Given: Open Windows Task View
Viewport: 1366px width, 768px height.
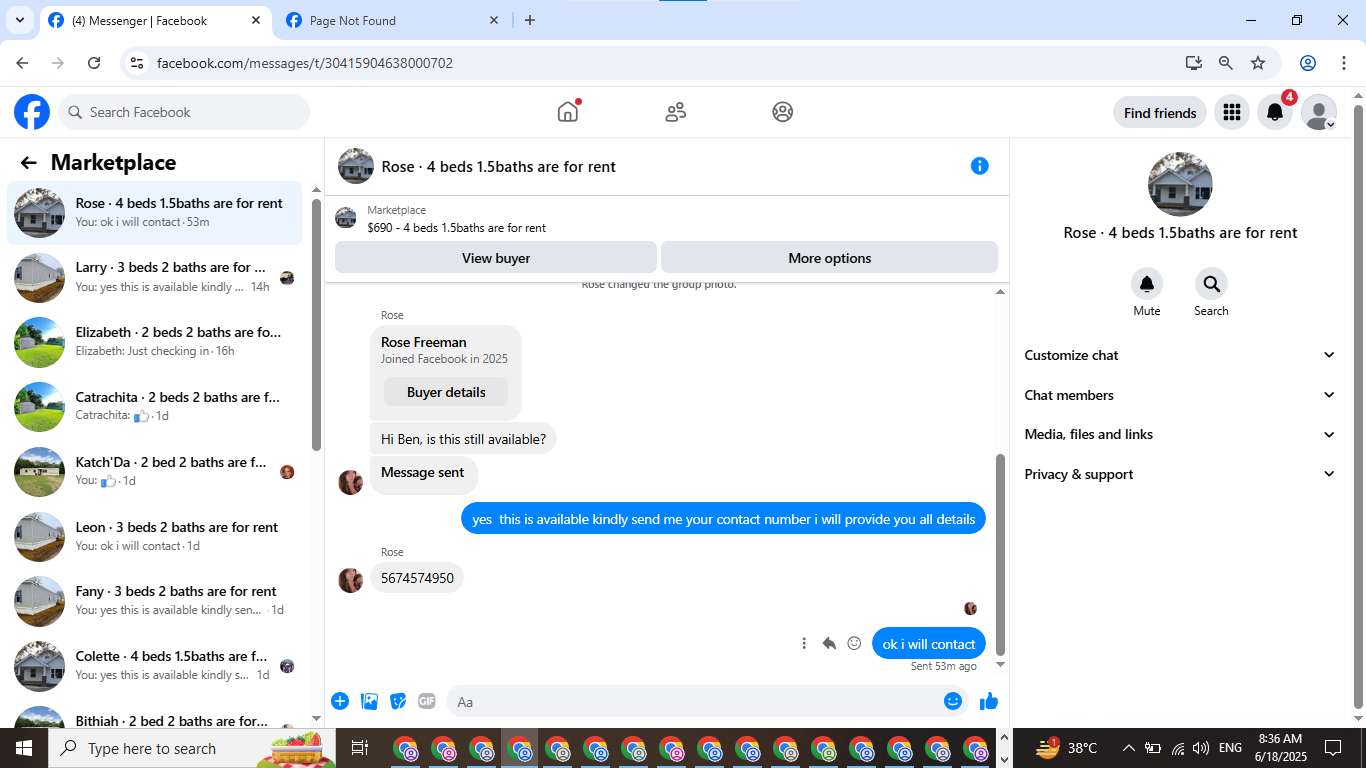Looking at the screenshot, I should coord(360,748).
